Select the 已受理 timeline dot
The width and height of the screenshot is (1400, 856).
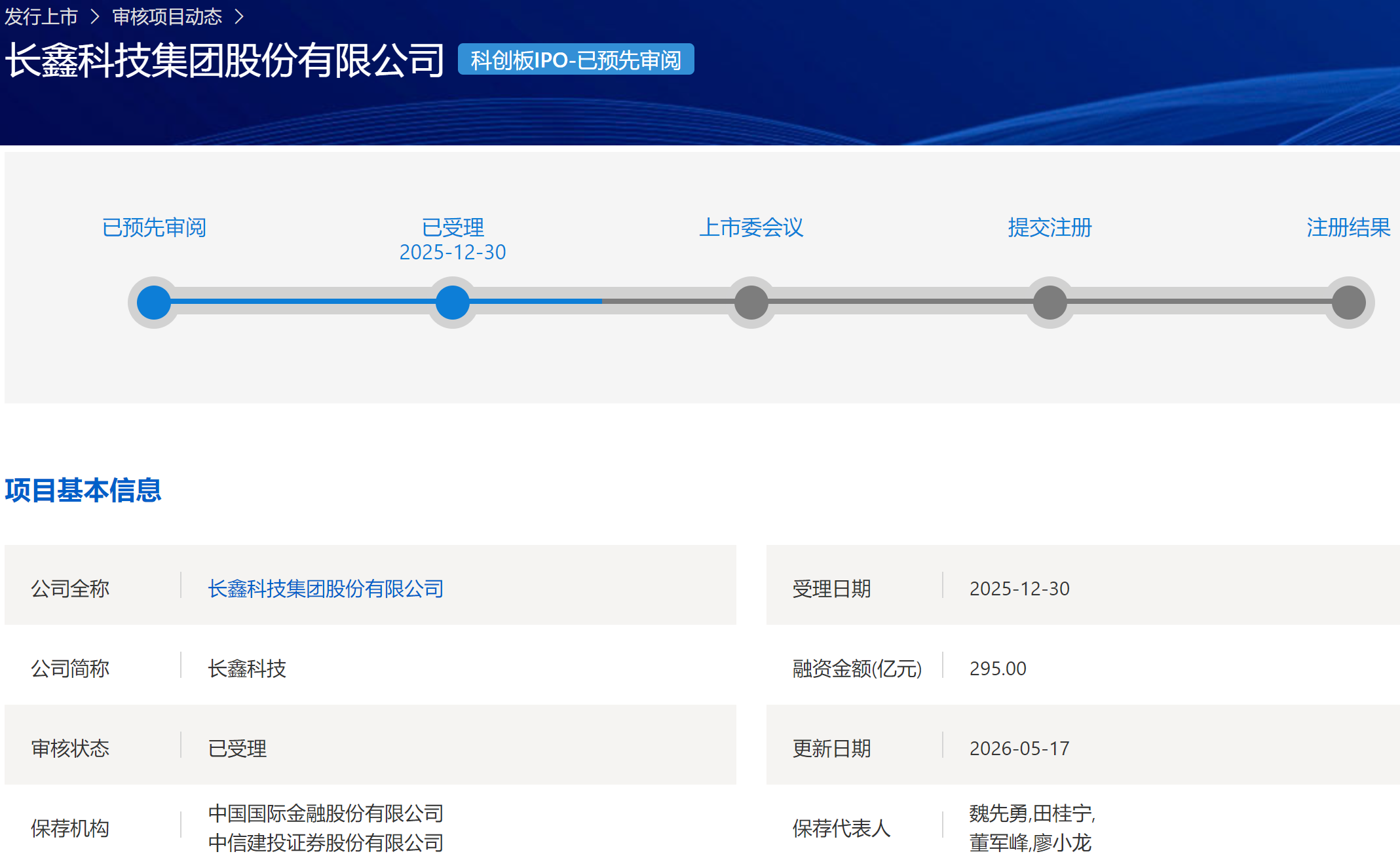point(453,302)
